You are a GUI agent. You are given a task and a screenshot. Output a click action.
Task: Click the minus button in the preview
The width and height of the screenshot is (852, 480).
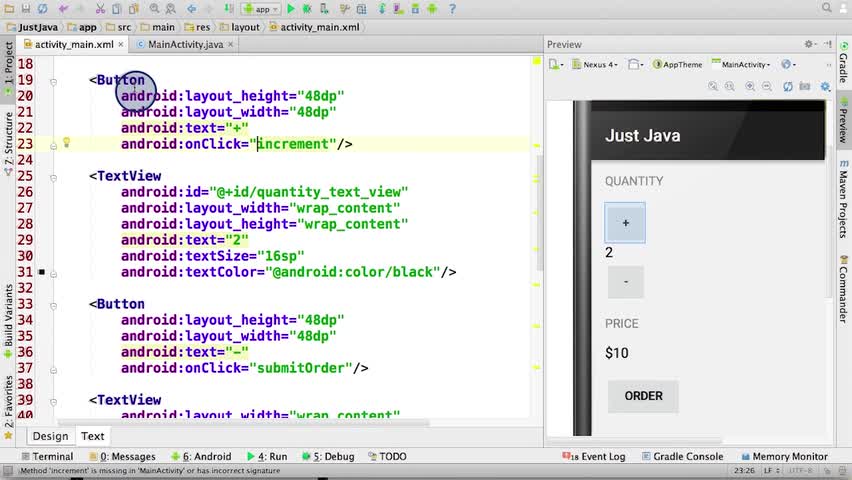(625, 282)
